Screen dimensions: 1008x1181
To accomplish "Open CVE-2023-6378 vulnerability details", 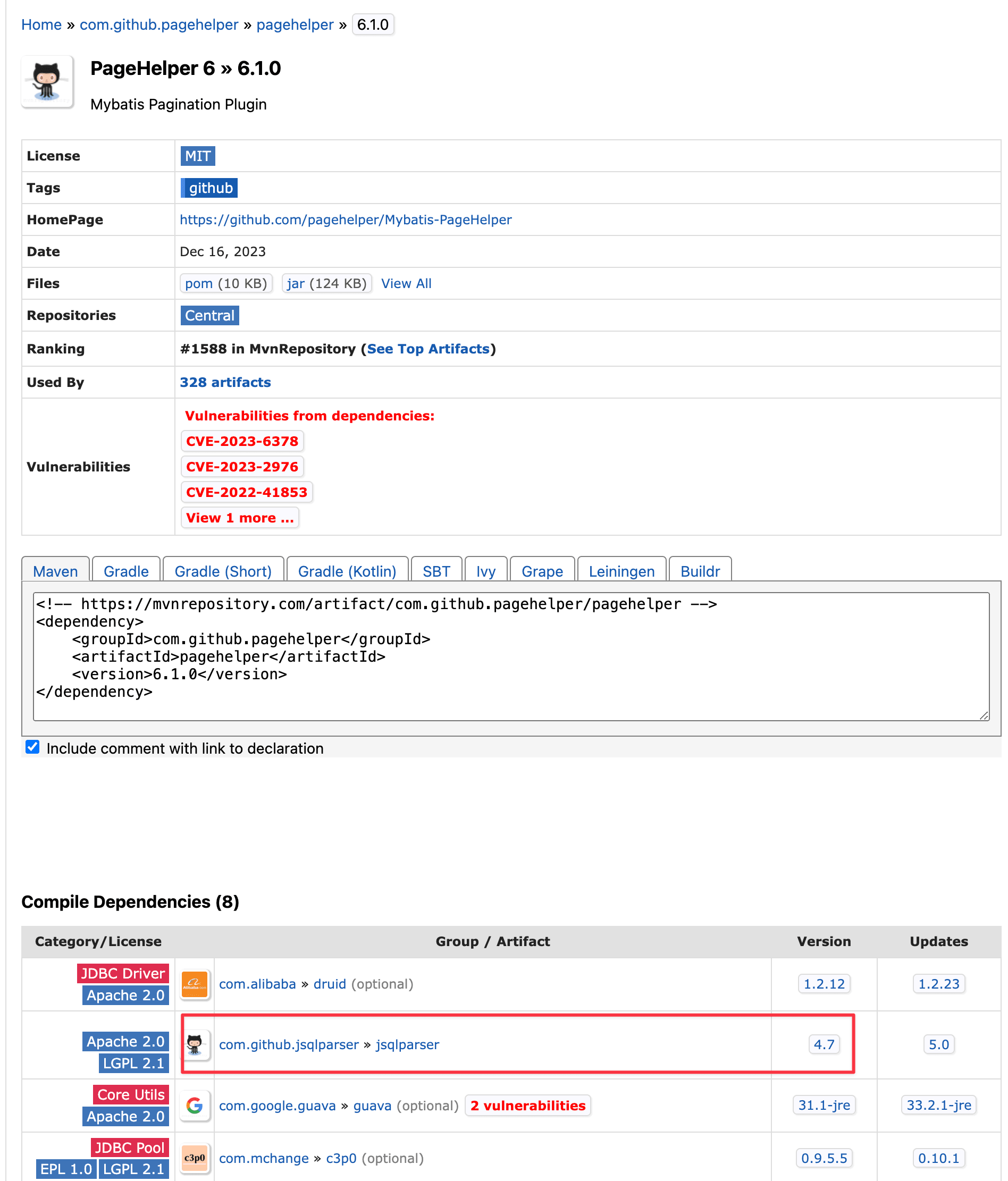I will pyautogui.click(x=242, y=441).
